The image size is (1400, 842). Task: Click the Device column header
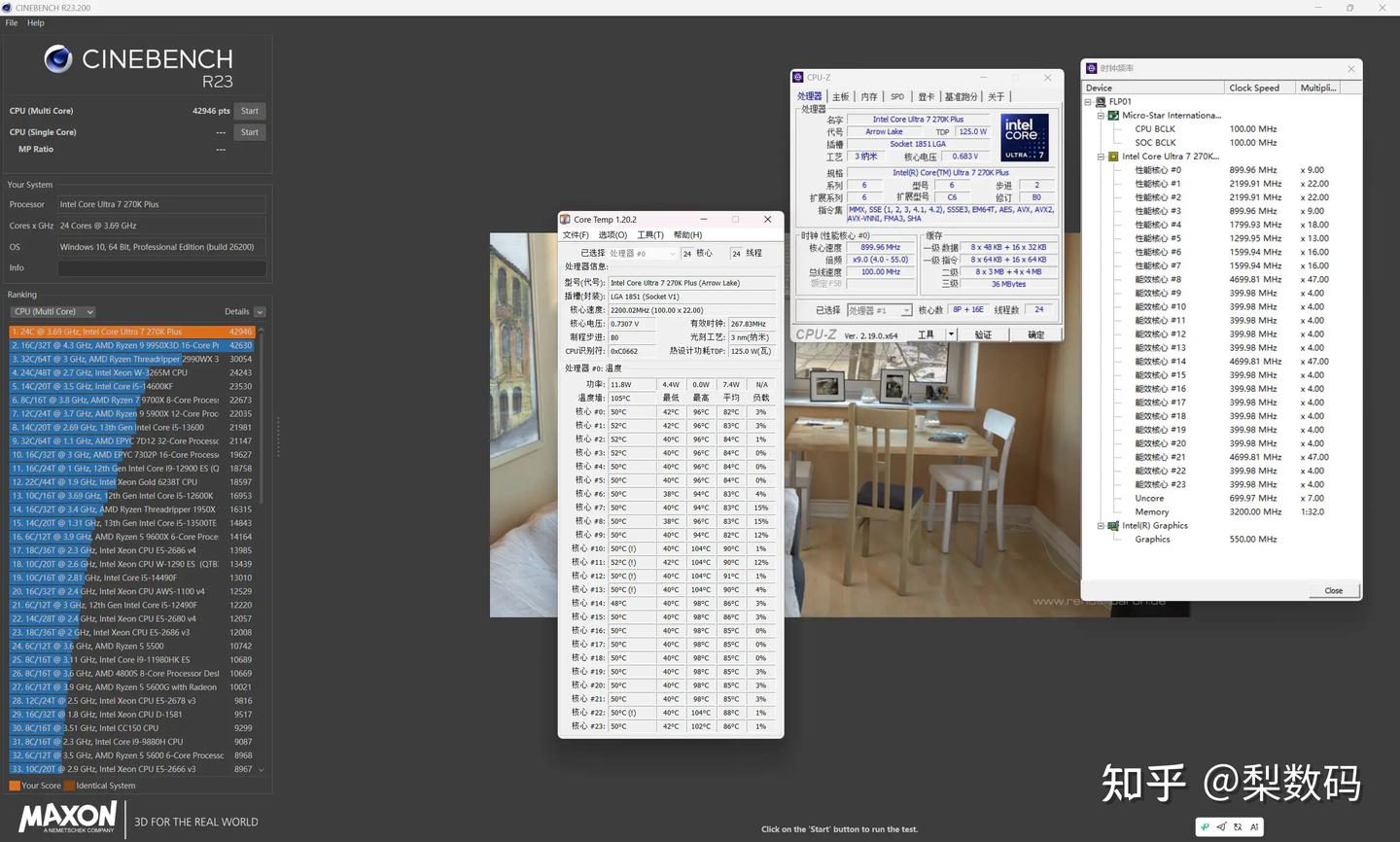[1154, 88]
